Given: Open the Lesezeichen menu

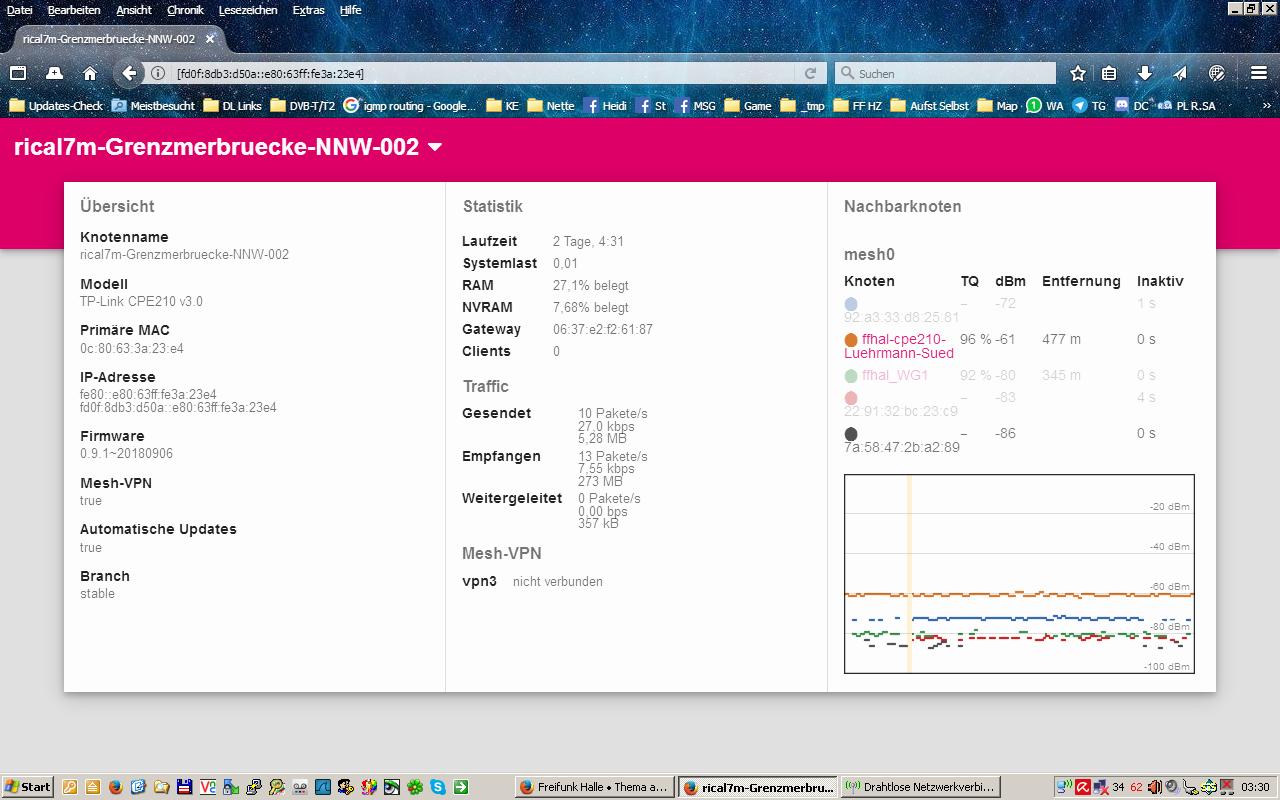Looking at the screenshot, I should pos(248,10).
